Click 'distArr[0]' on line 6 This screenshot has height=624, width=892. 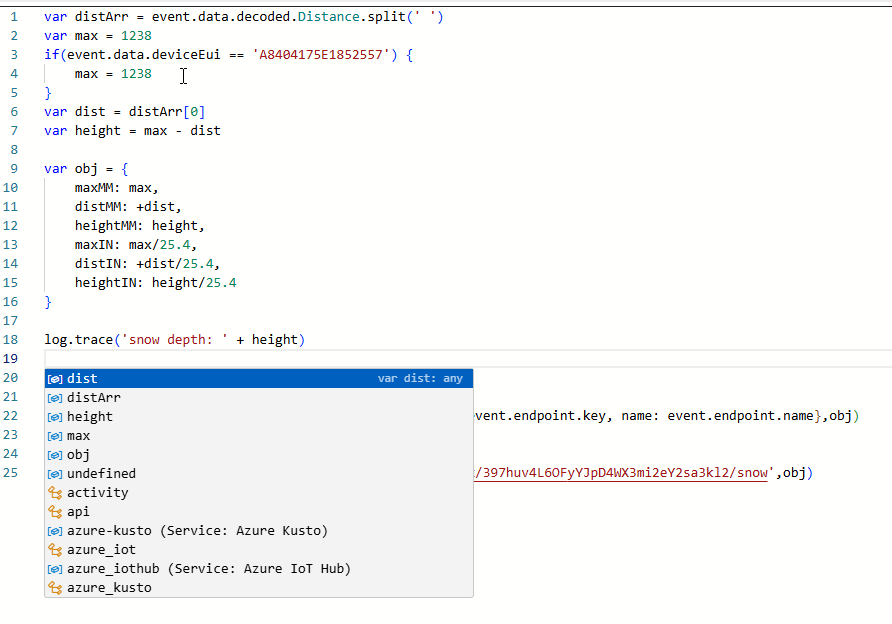(x=167, y=111)
